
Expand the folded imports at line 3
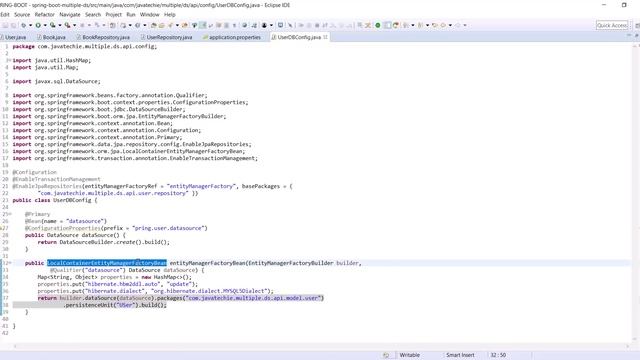click(x=9, y=60)
